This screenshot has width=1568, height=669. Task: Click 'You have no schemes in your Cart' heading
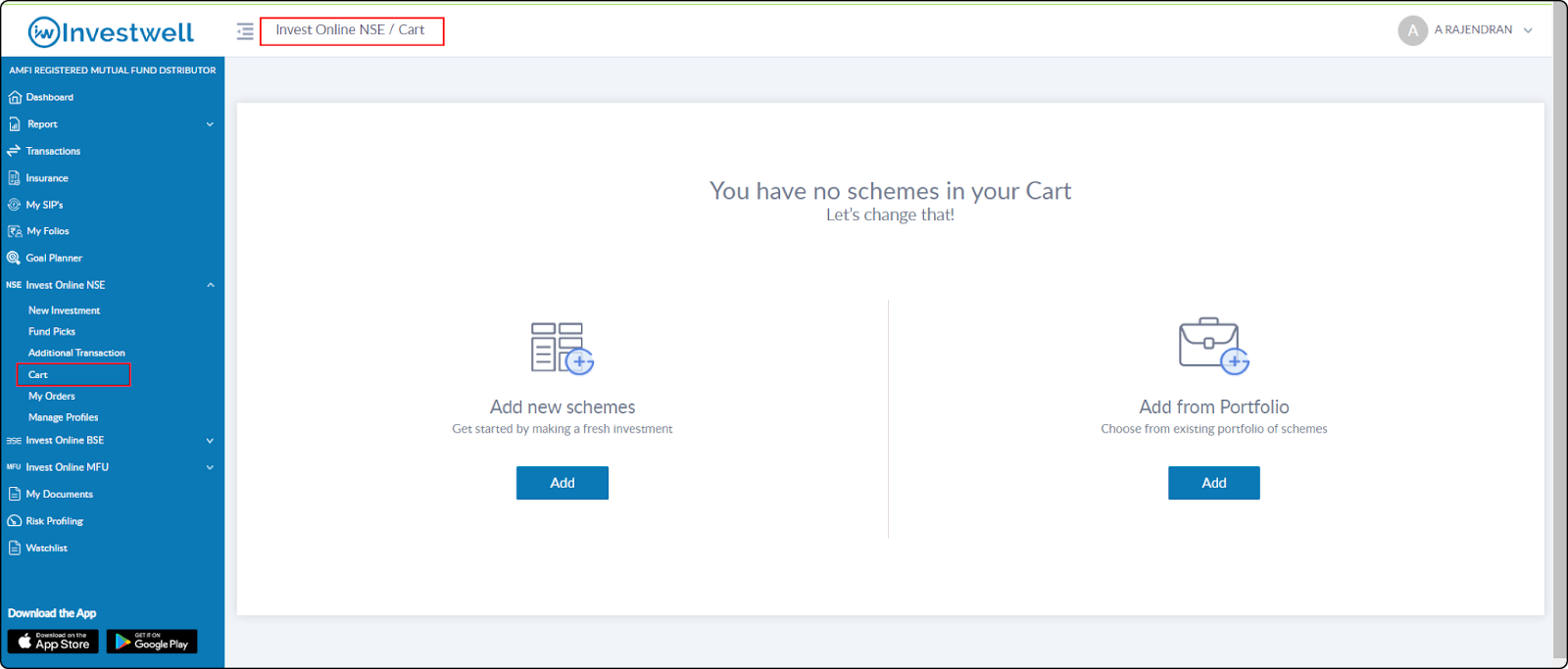tap(890, 191)
